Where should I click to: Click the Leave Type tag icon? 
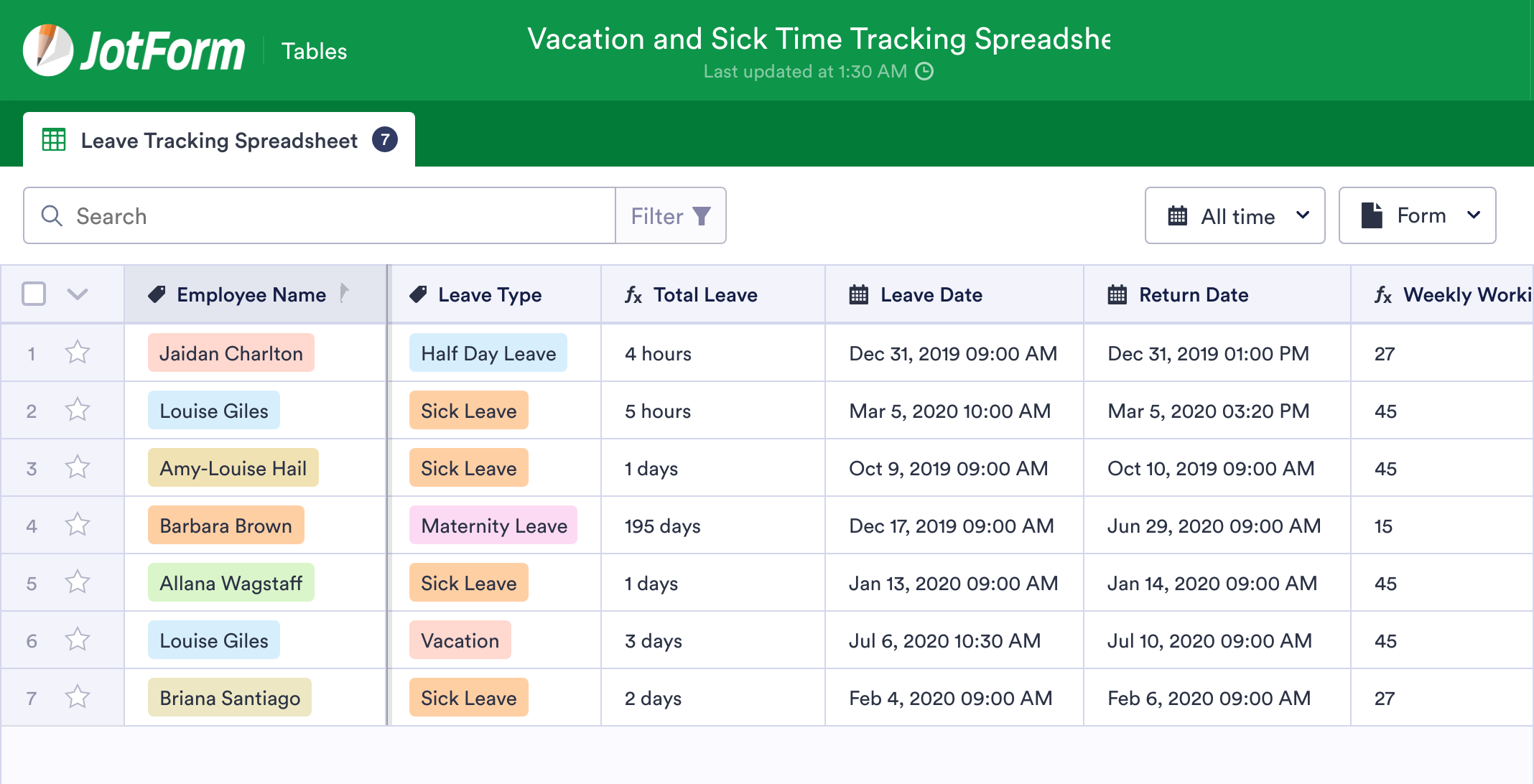pyautogui.click(x=422, y=294)
